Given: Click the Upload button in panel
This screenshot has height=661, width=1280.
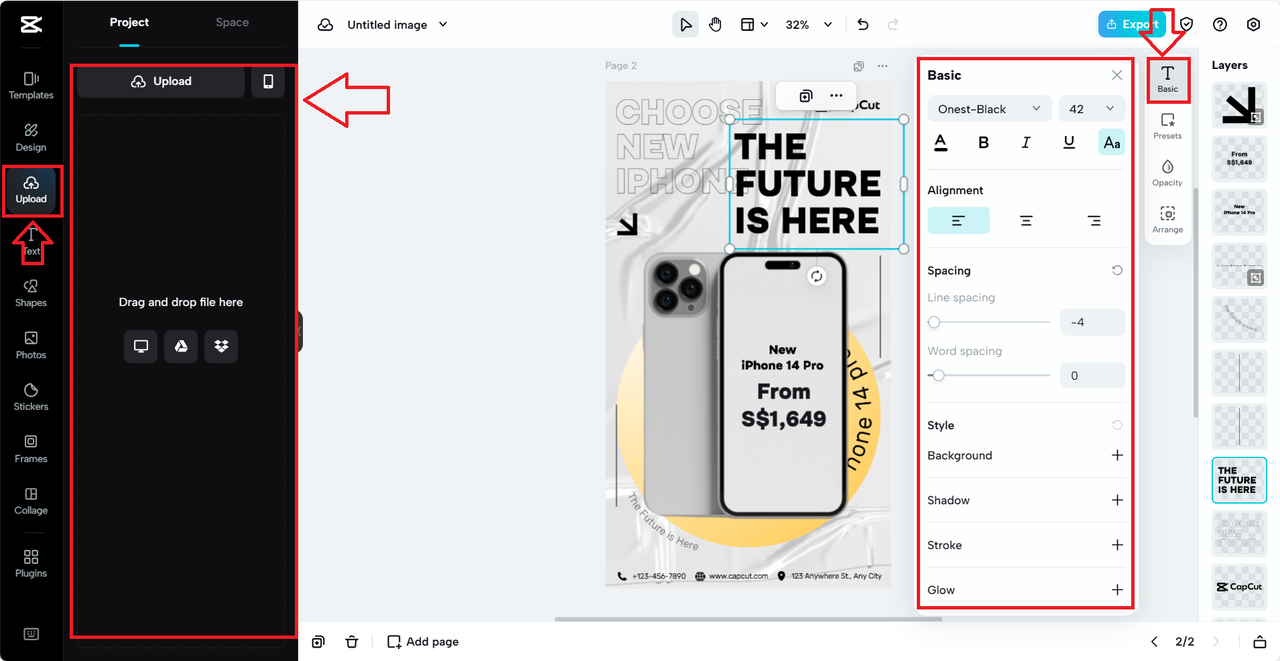Looking at the screenshot, I should pyautogui.click(x=161, y=82).
